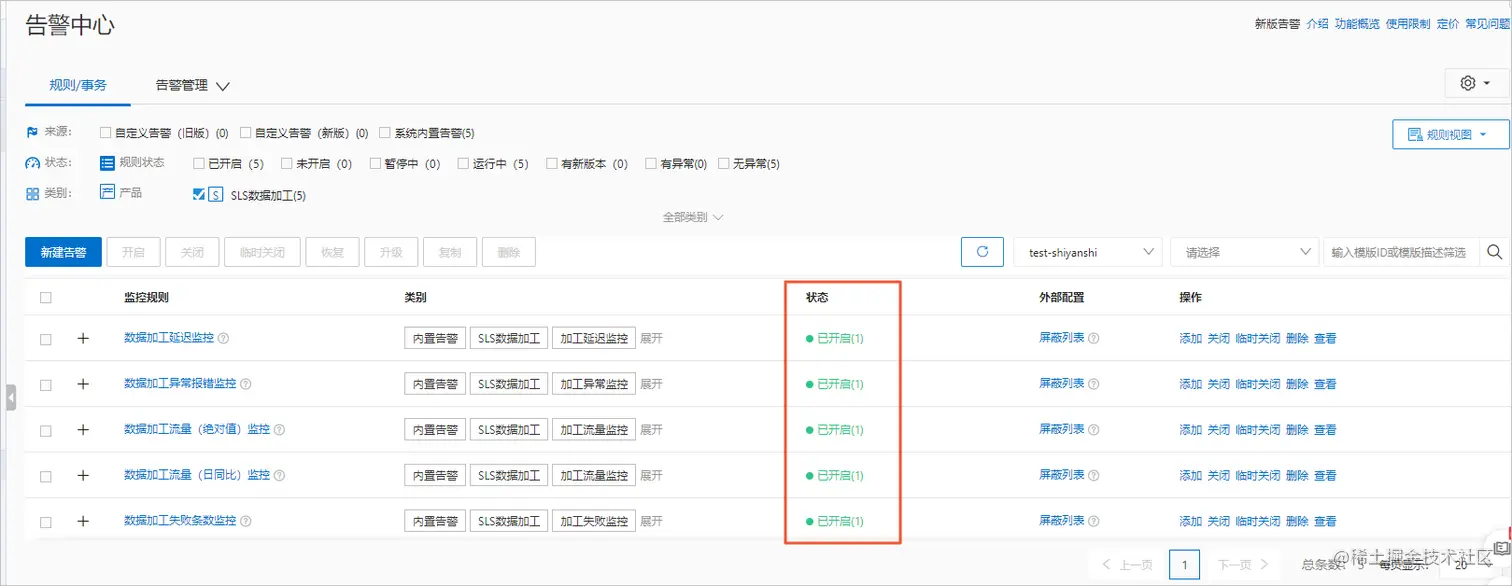Screen dimensions: 1512x586
Task: Open the 规则视图 dropdown
Action: [1451, 134]
